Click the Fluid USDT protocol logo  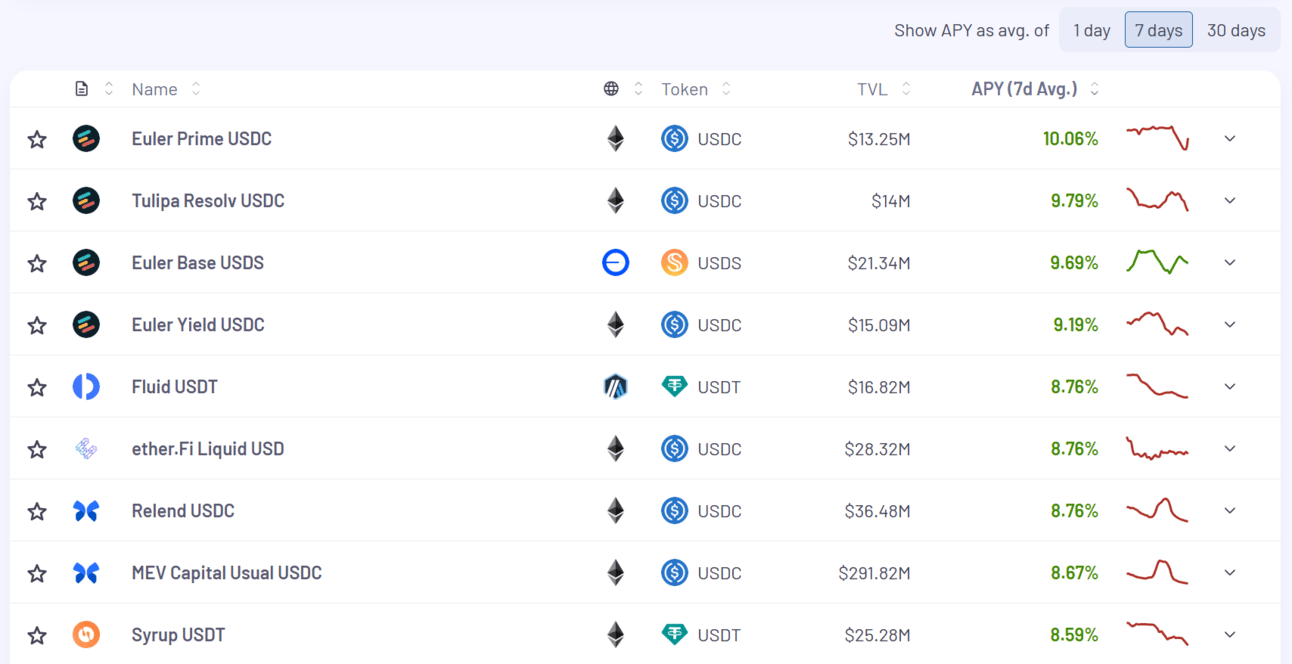coord(86,387)
